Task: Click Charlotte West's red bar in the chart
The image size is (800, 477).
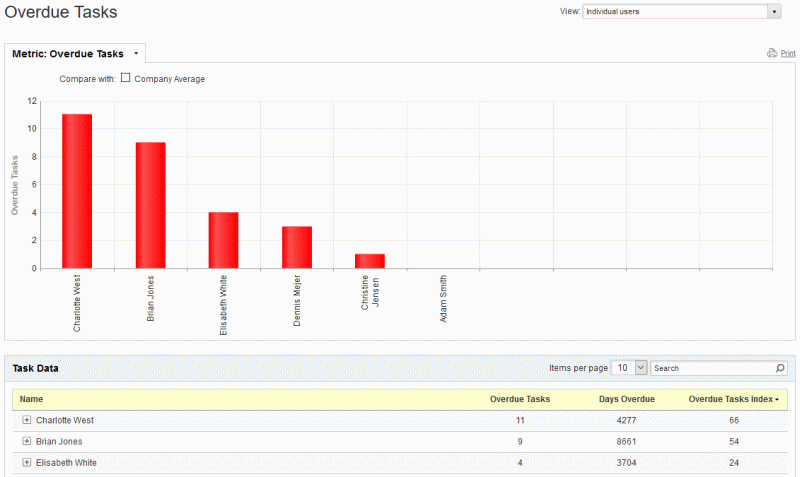Action: click(x=77, y=191)
